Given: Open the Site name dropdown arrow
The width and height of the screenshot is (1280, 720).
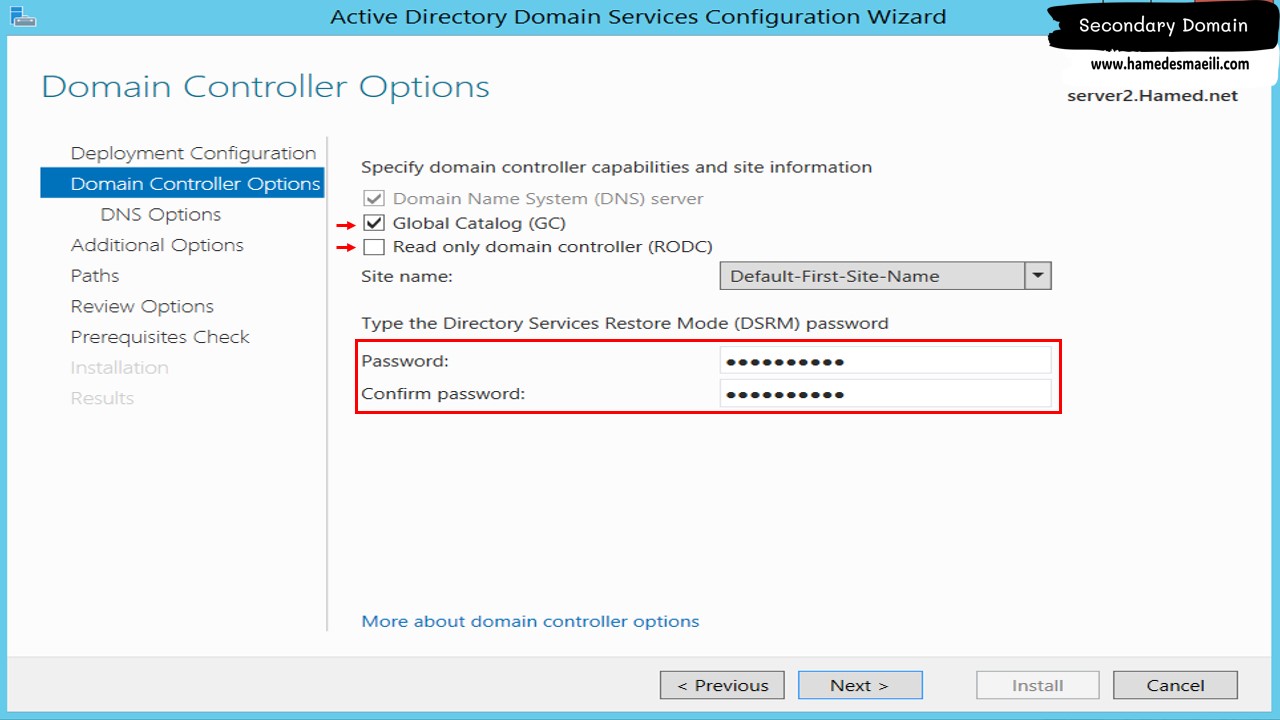Looking at the screenshot, I should coord(1038,276).
